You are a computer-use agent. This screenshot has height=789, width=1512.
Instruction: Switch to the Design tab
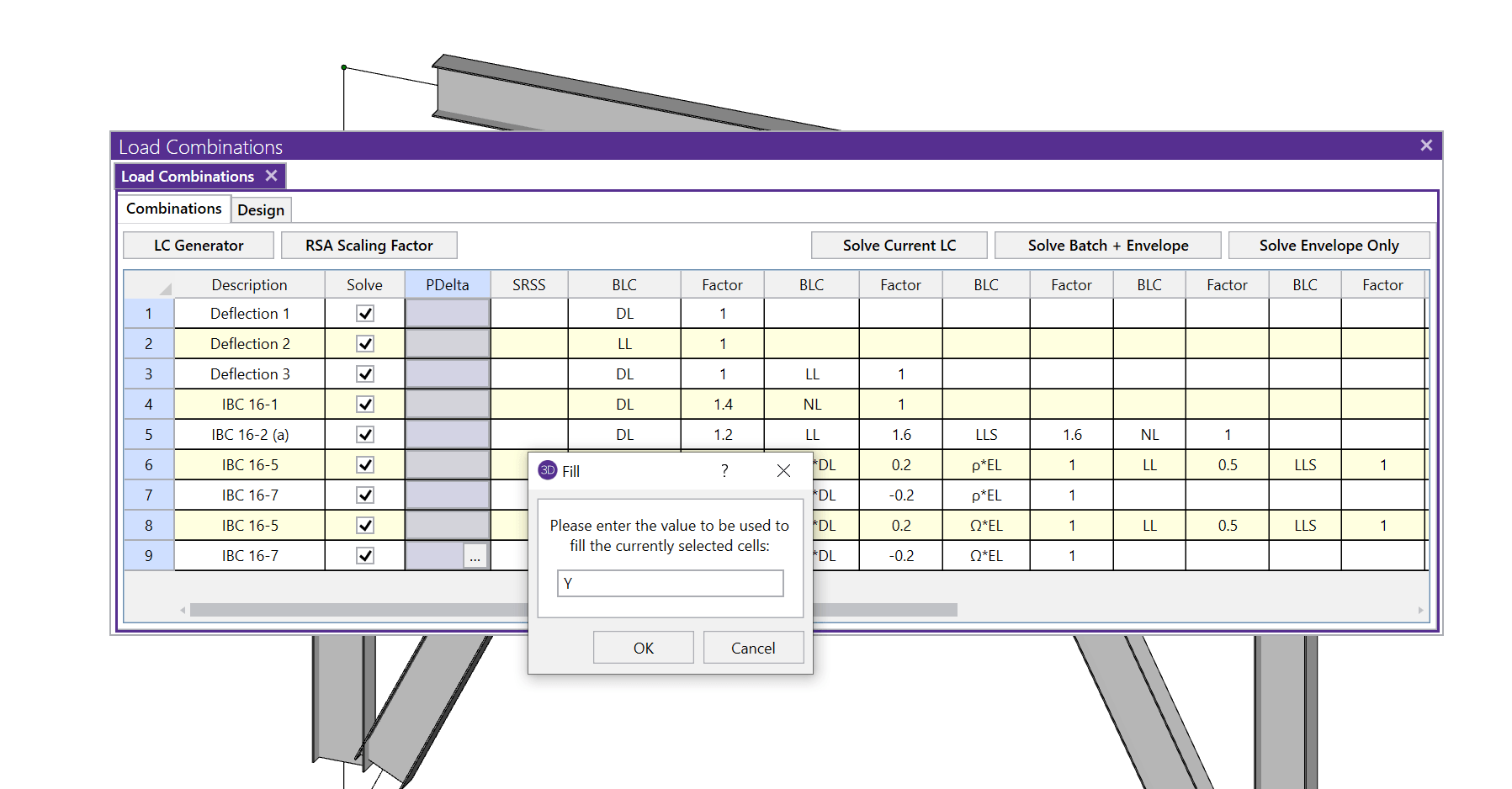point(261,209)
